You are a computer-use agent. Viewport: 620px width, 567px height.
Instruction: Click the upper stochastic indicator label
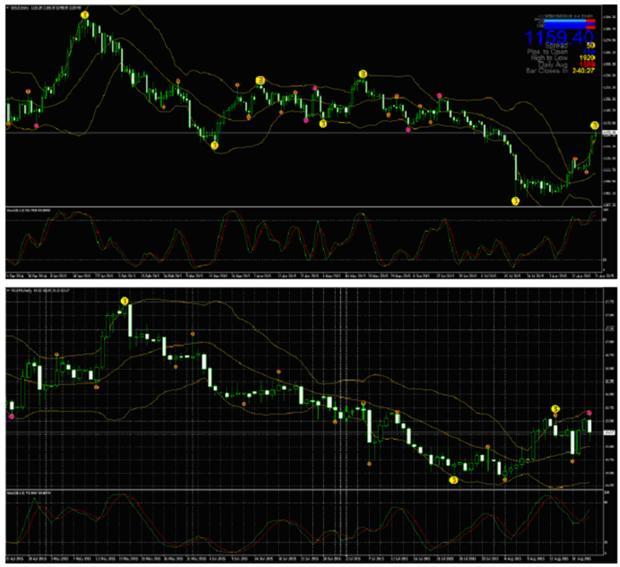click(28, 211)
